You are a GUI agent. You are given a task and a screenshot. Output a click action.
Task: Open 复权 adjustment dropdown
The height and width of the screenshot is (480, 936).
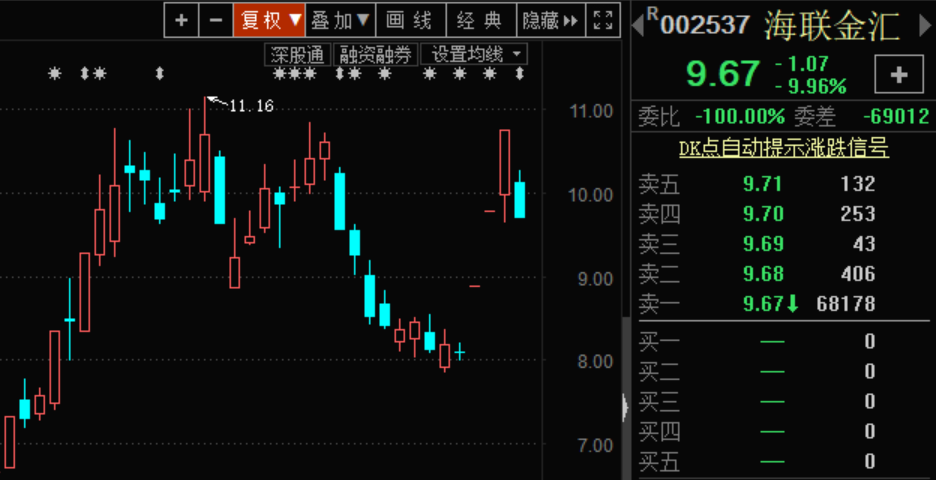(x=269, y=20)
